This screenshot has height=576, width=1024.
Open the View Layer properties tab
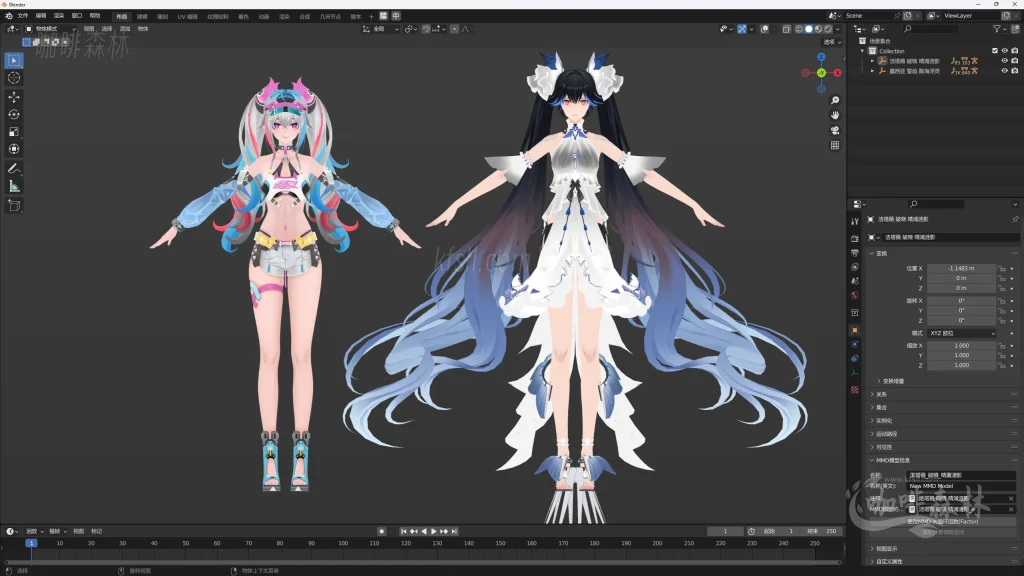854,267
